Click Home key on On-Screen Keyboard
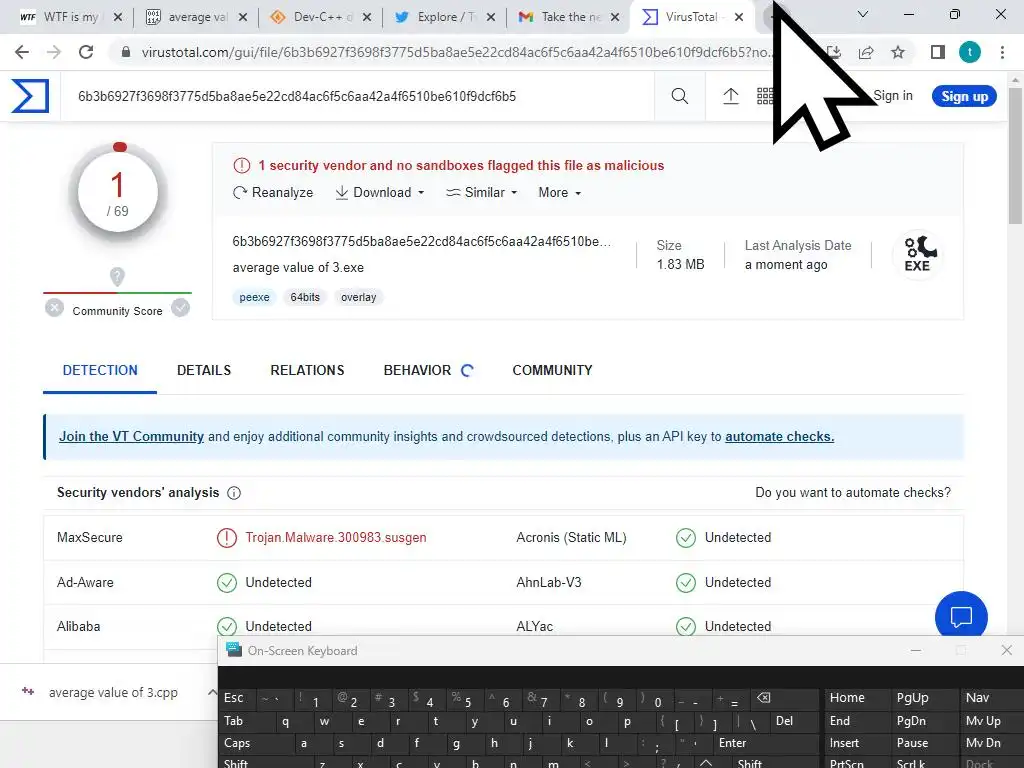The height and width of the screenshot is (768, 1024). tap(857, 698)
